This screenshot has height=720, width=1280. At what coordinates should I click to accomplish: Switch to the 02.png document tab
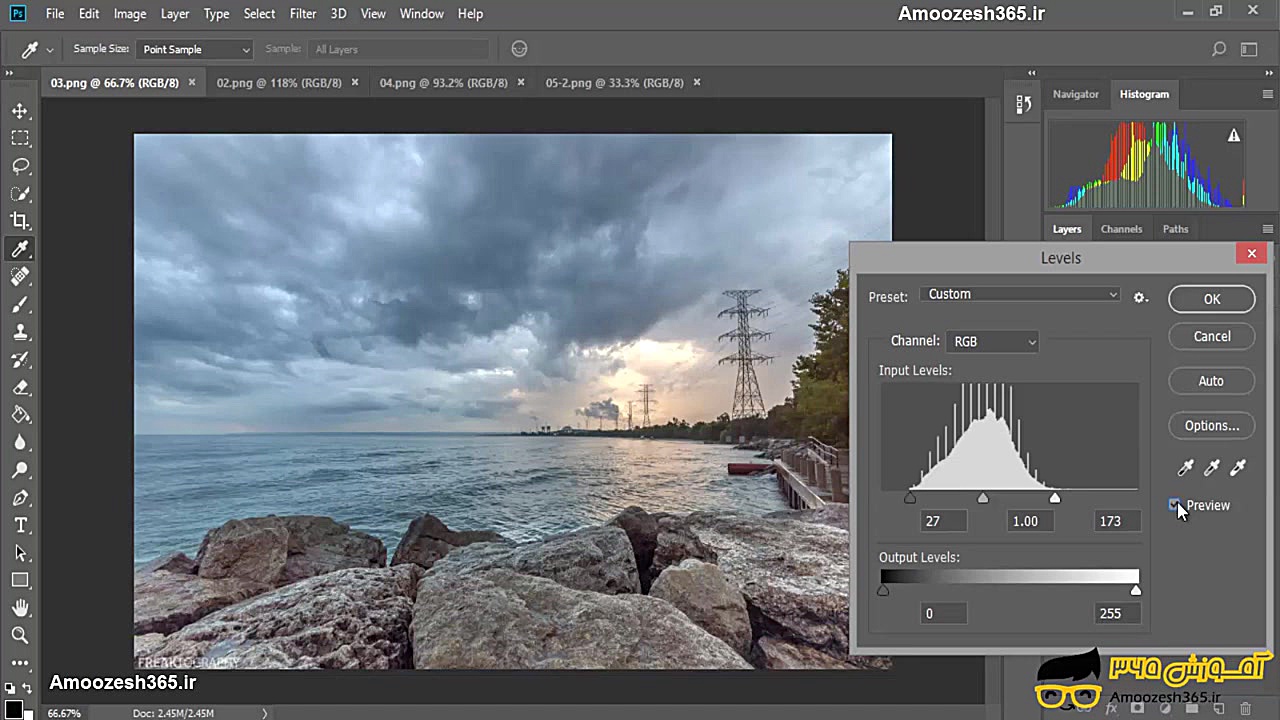pyautogui.click(x=278, y=83)
